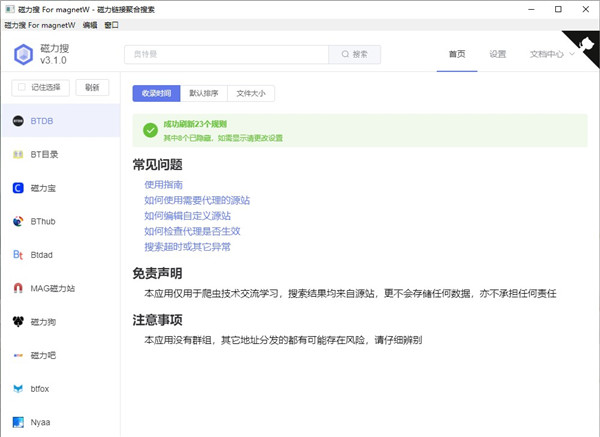Open the 窗口 menu
The width and height of the screenshot is (600, 437).
pyautogui.click(x=111, y=25)
